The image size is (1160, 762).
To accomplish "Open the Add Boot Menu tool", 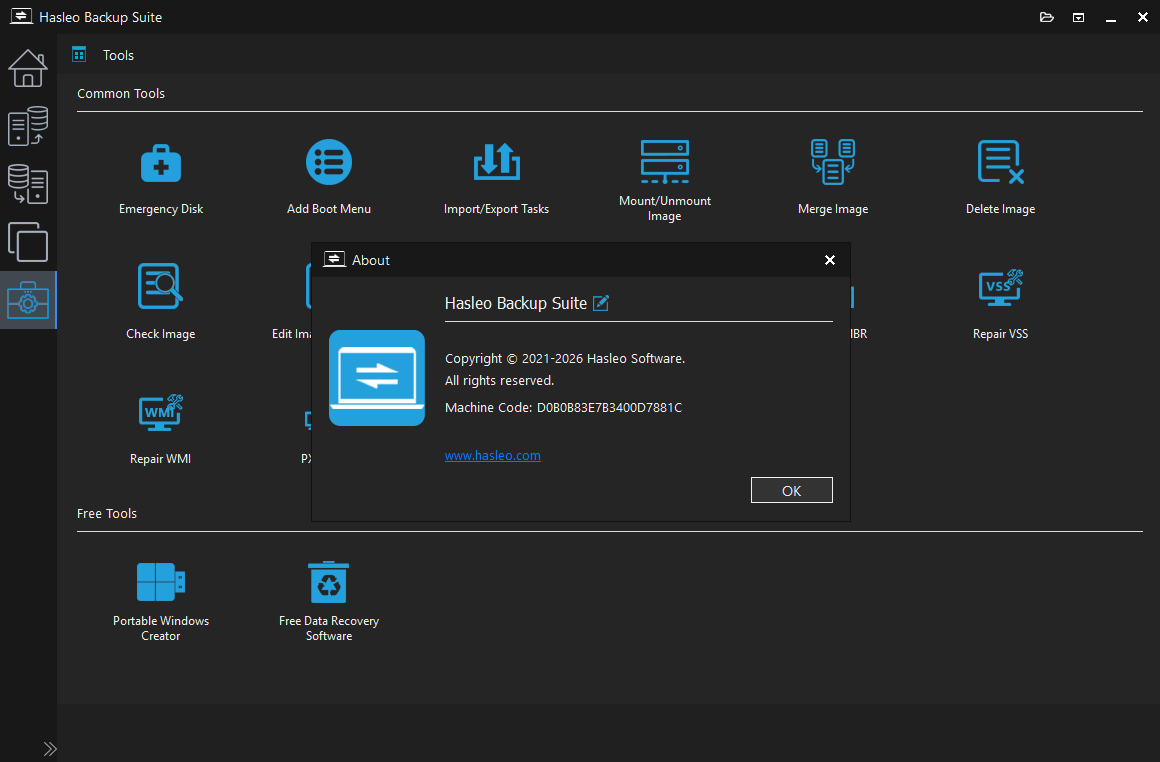I will tap(328, 178).
